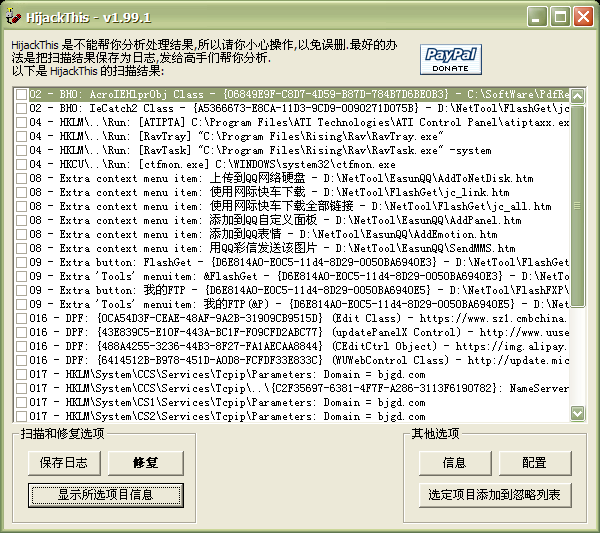Close the HijackThis window
Image resolution: width=600 pixels, height=533 pixels.
point(584,17)
